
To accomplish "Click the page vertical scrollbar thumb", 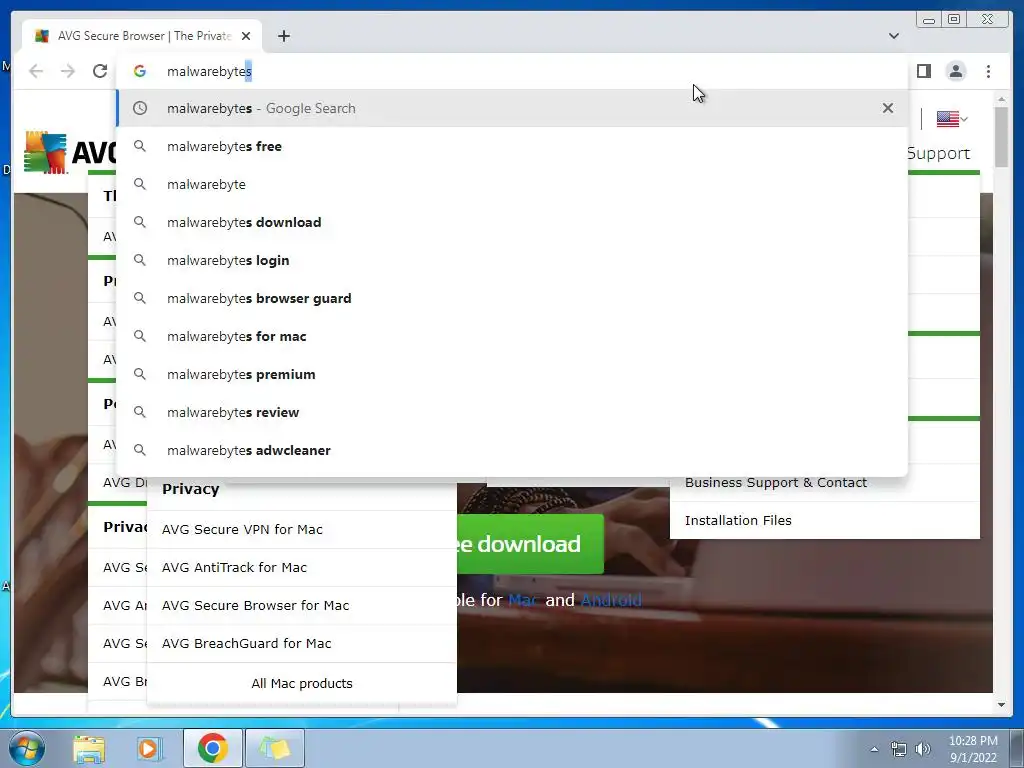I will [x=1001, y=137].
